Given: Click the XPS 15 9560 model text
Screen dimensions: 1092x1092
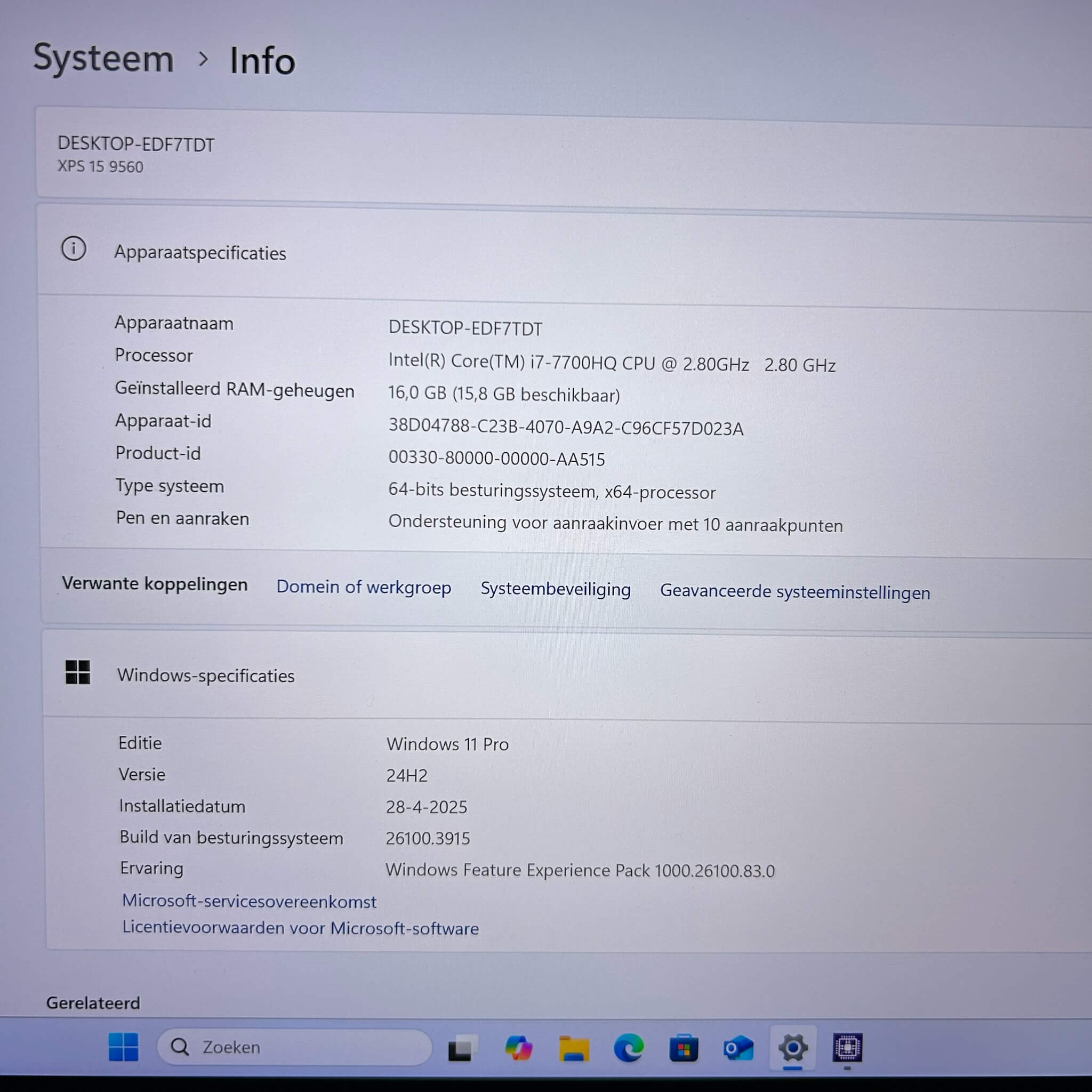Looking at the screenshot, I should (x=101, y=167).
